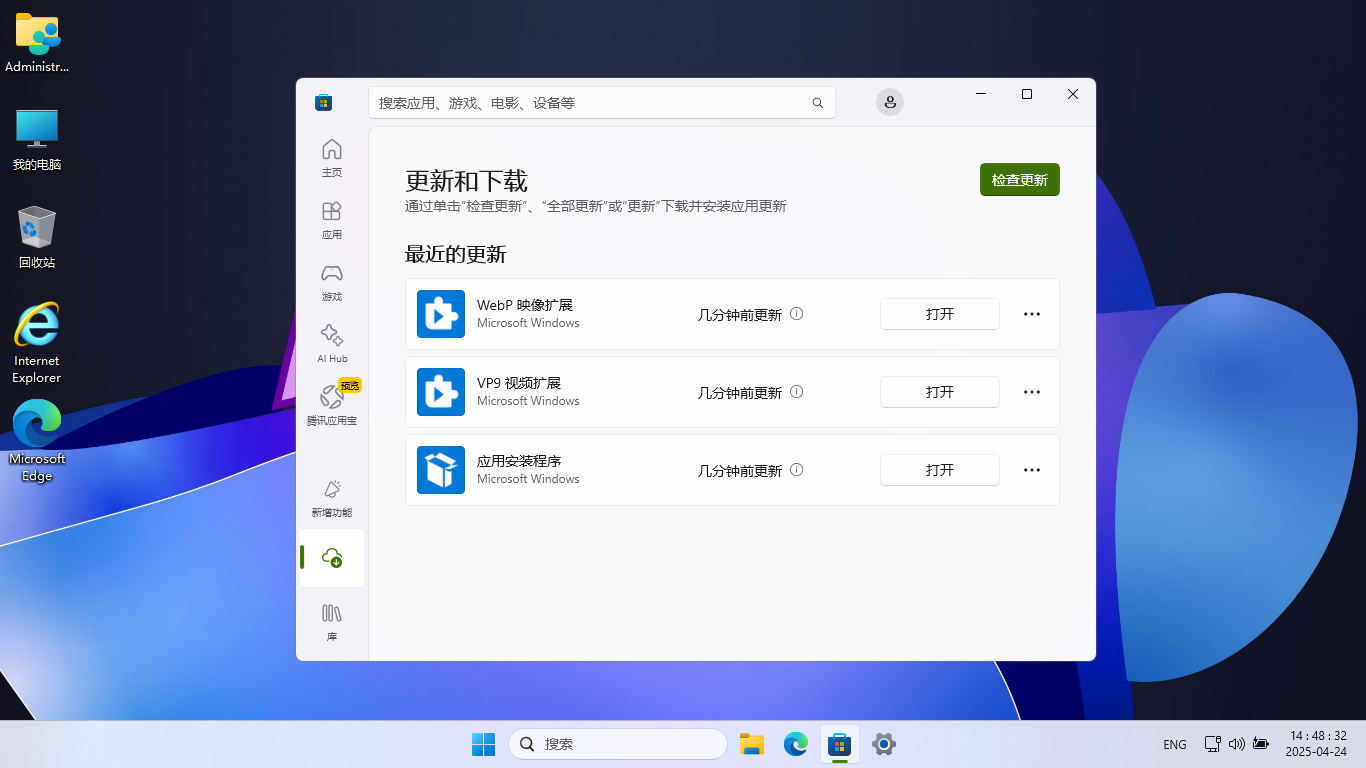Open the Home page in the Store sidebar
Image resolution: width=1366 pixels, height=768 pixels.
tap(332, 158)
